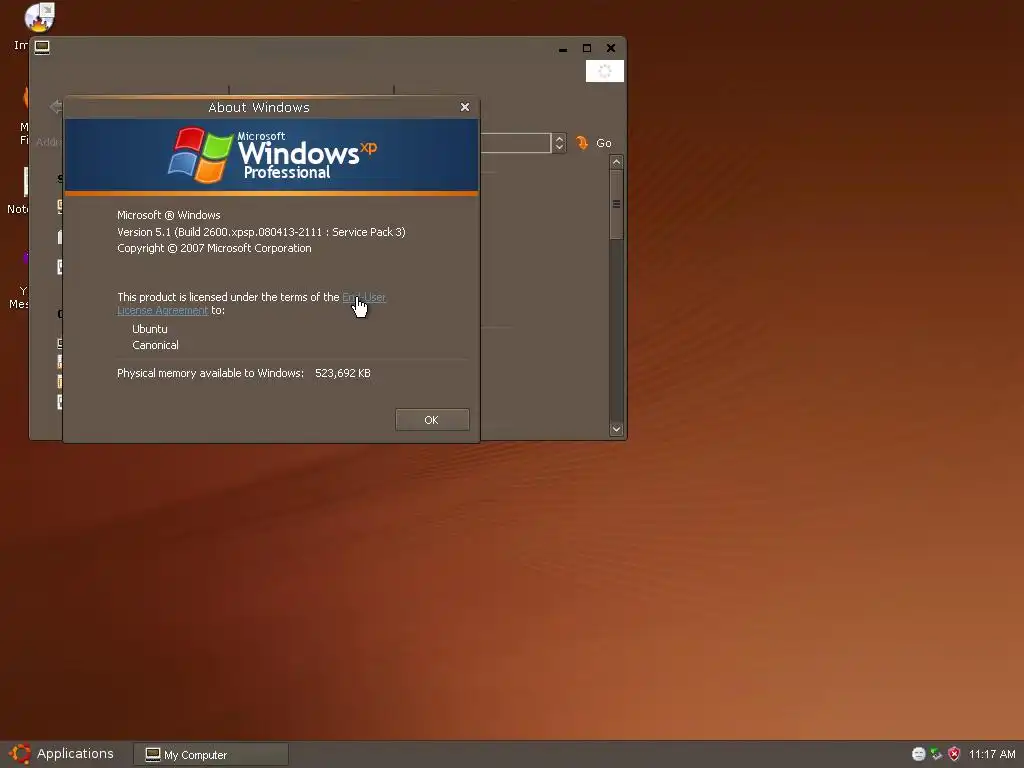Click the My Computer title bar icon
The image size is (1024, 768).
pyautogui.click(x=42, y=47)
